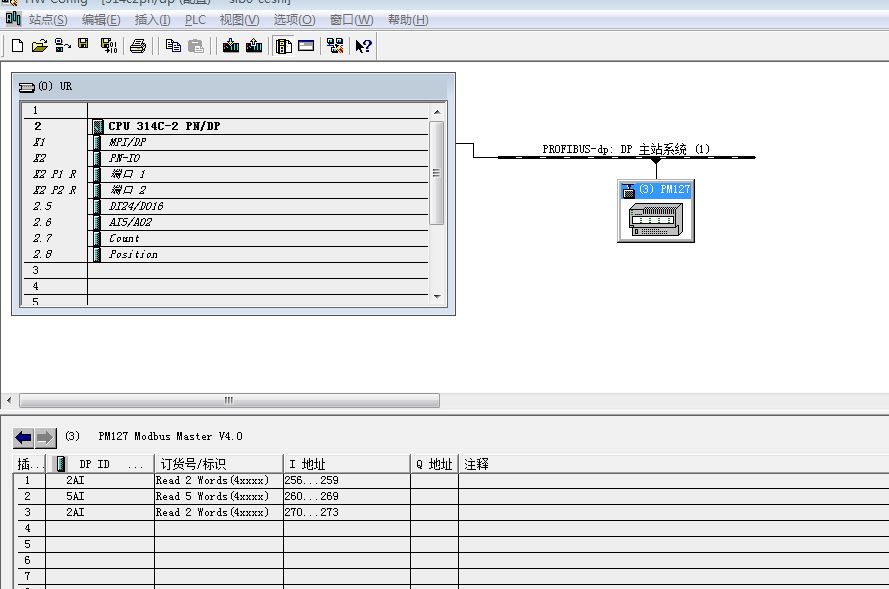Screen dimensions: 889x589
Task: Open the 站点(S) menu
Action: pos(48,20)
